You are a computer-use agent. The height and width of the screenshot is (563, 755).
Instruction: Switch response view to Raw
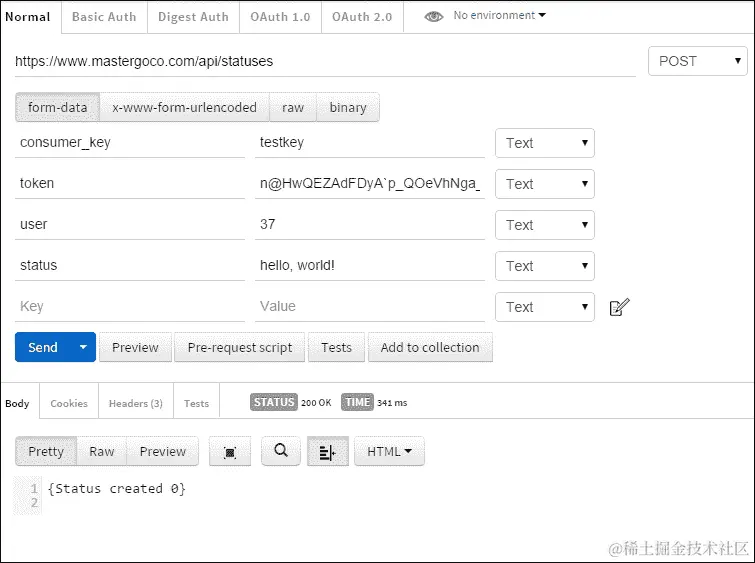[x=102, y=451]
